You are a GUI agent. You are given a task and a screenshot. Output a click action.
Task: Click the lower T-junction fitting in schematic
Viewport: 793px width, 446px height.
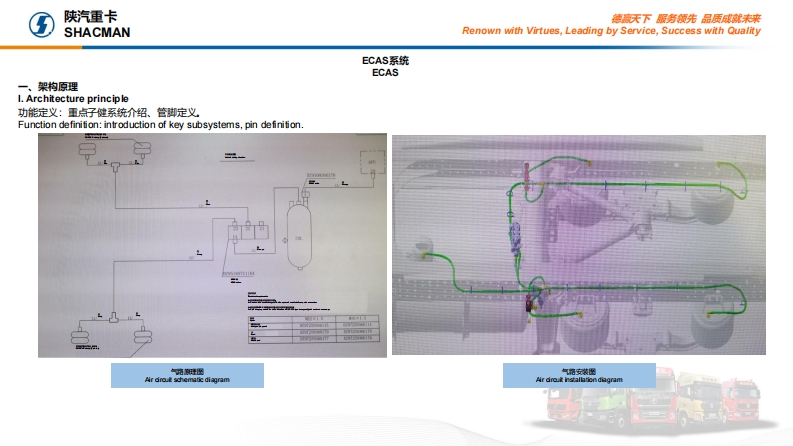pos(113,317)
